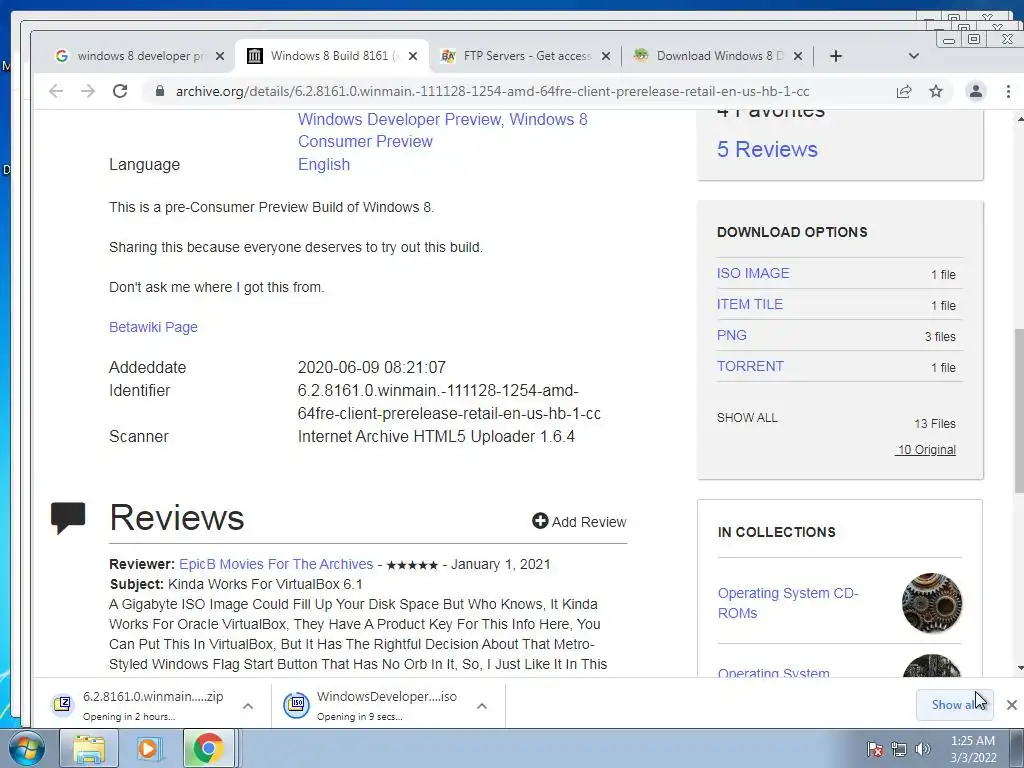Go forward to next page
Image resolution: width=1024 pixels, height=768 pixels.
88,91
